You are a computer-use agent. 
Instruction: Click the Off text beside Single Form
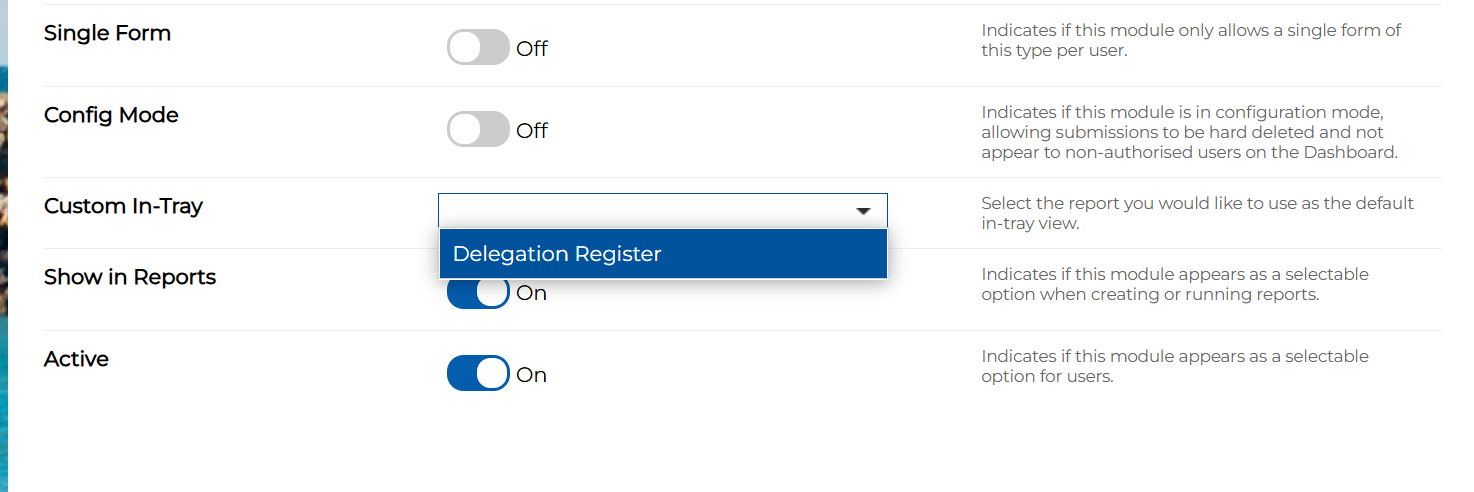point(532,49)
